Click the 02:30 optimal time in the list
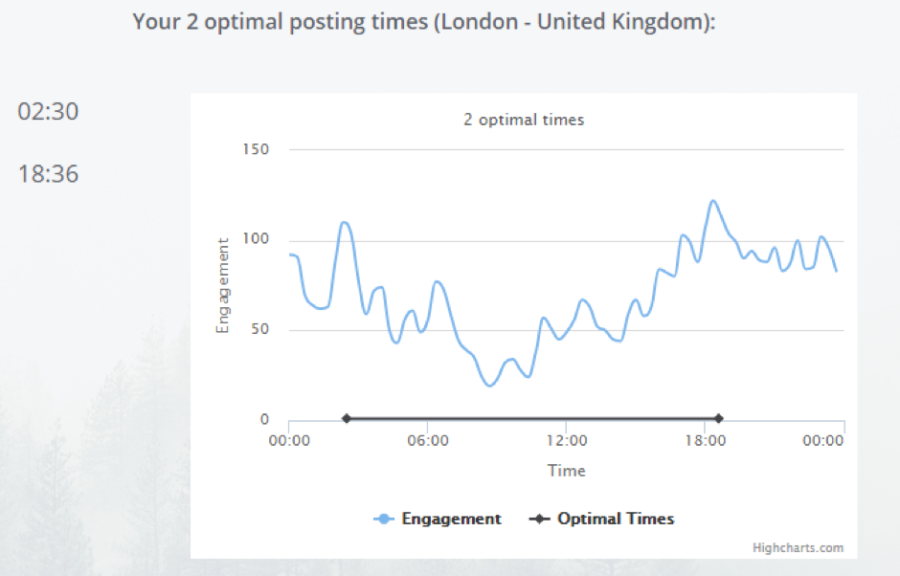Image resolution: width=900 pixels, height=576 pixels. (x=48, y=112)
